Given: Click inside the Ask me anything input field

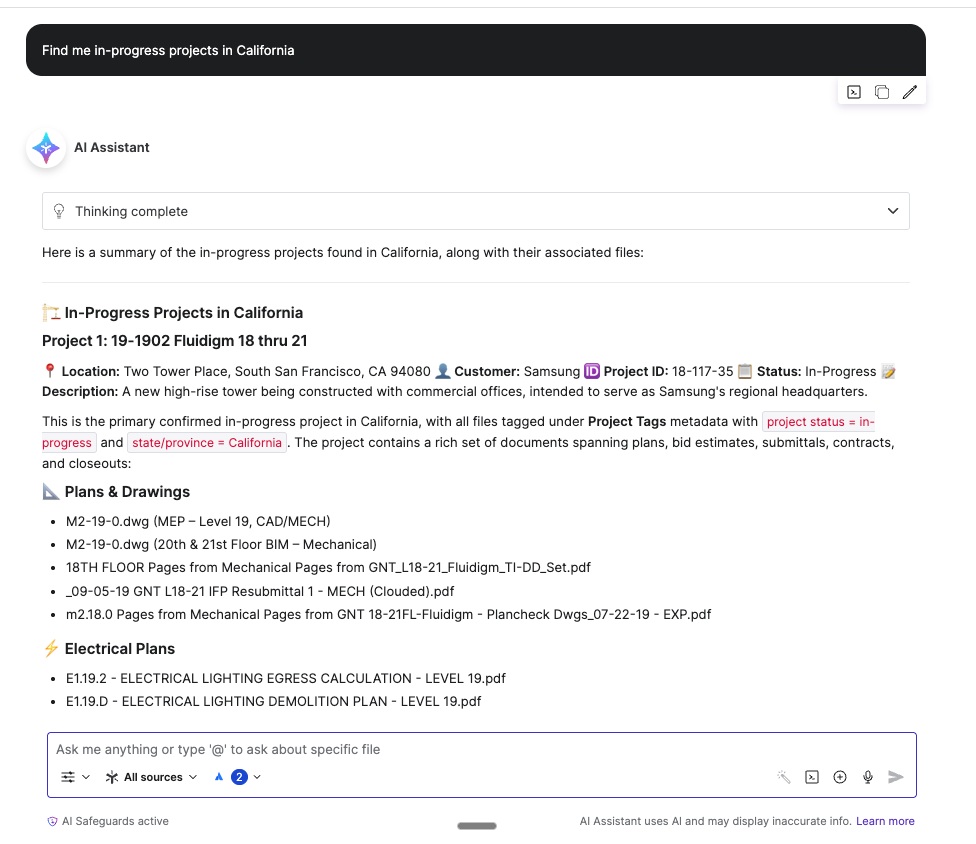Looking at the screenshot, I should click(400, 748).
